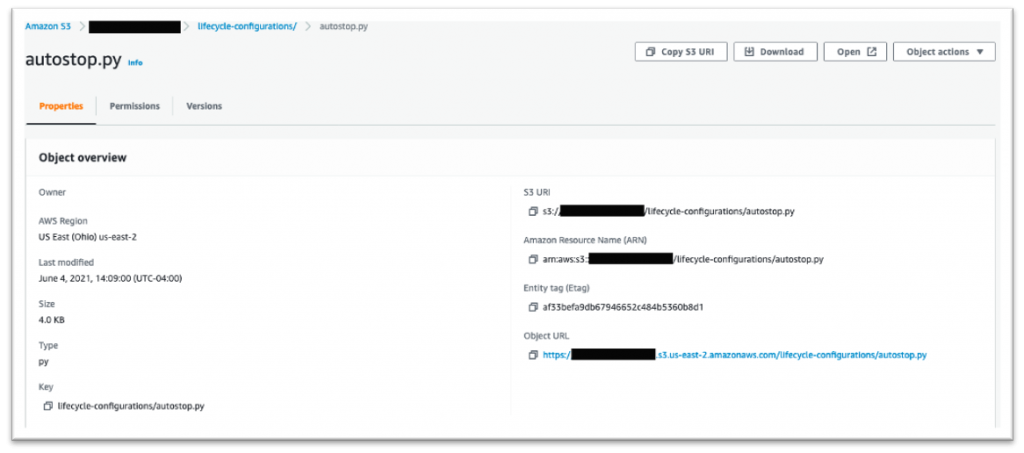This screenshot has width=1024, height=453.
Task: Click the Copy S3 URI button
Action: tap(681, 52)
